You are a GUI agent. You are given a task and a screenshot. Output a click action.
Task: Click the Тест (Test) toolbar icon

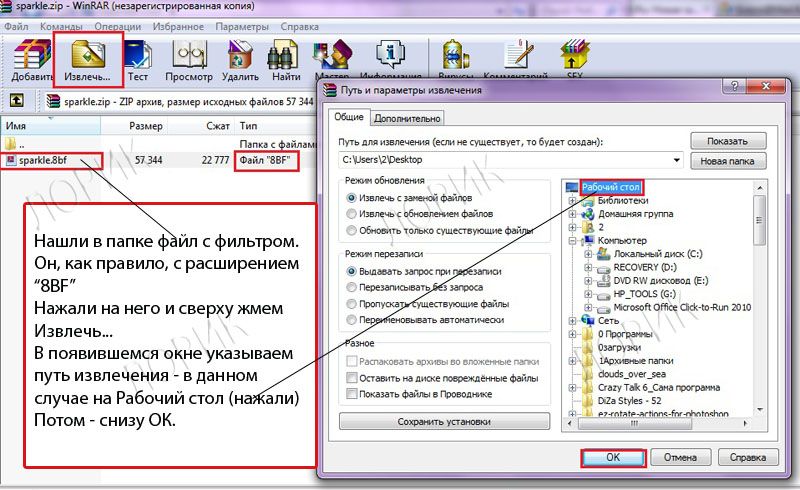coord(138,54)
